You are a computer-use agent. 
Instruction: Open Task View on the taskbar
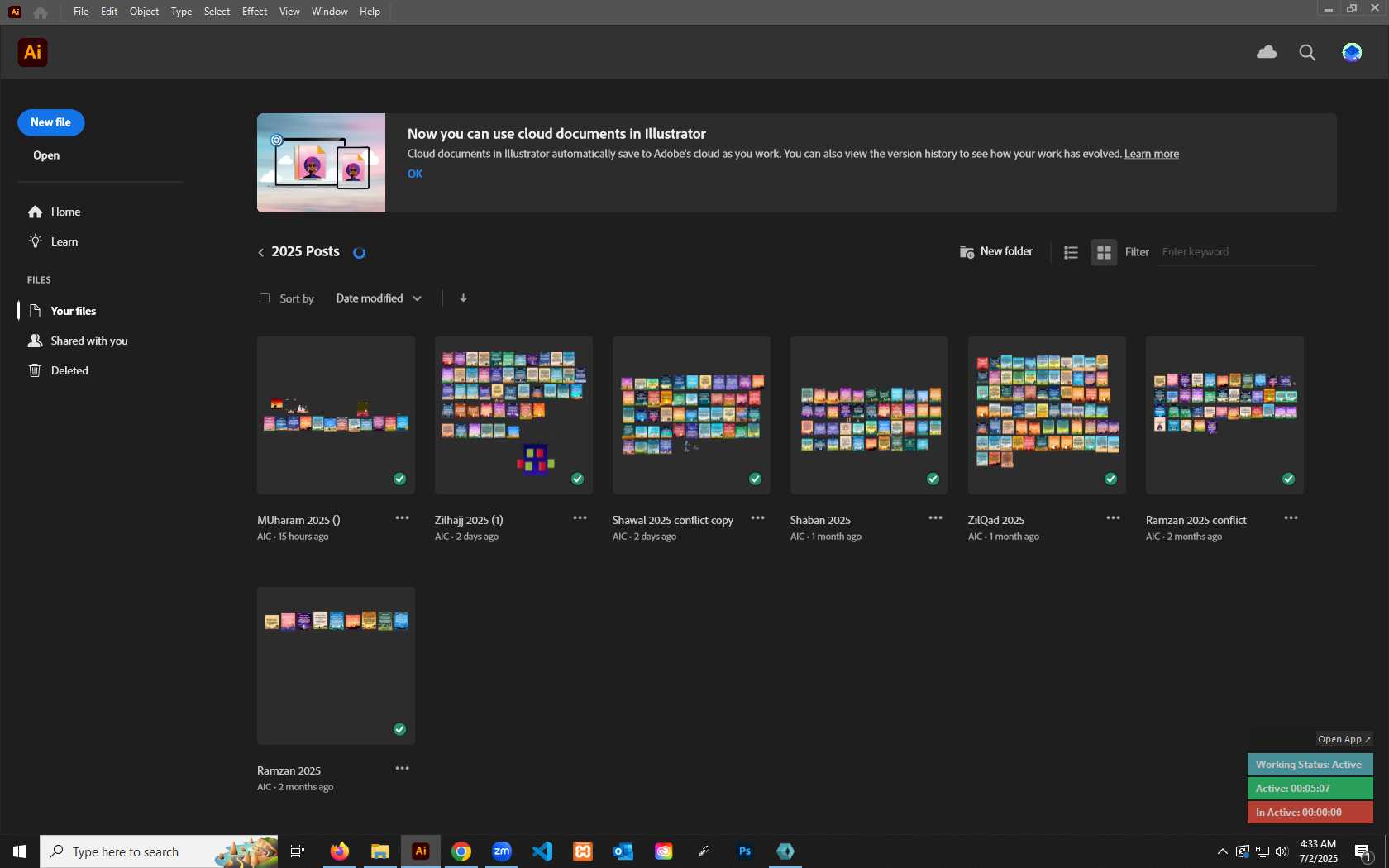click(x=298, y=851)
